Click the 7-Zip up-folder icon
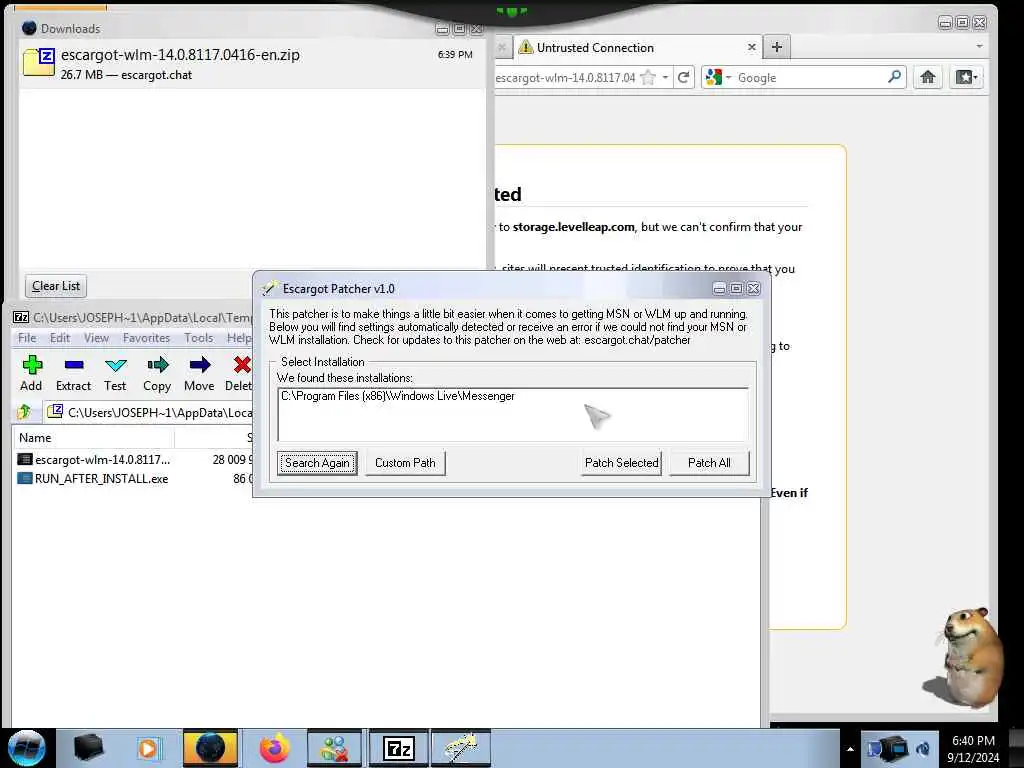 25,412
